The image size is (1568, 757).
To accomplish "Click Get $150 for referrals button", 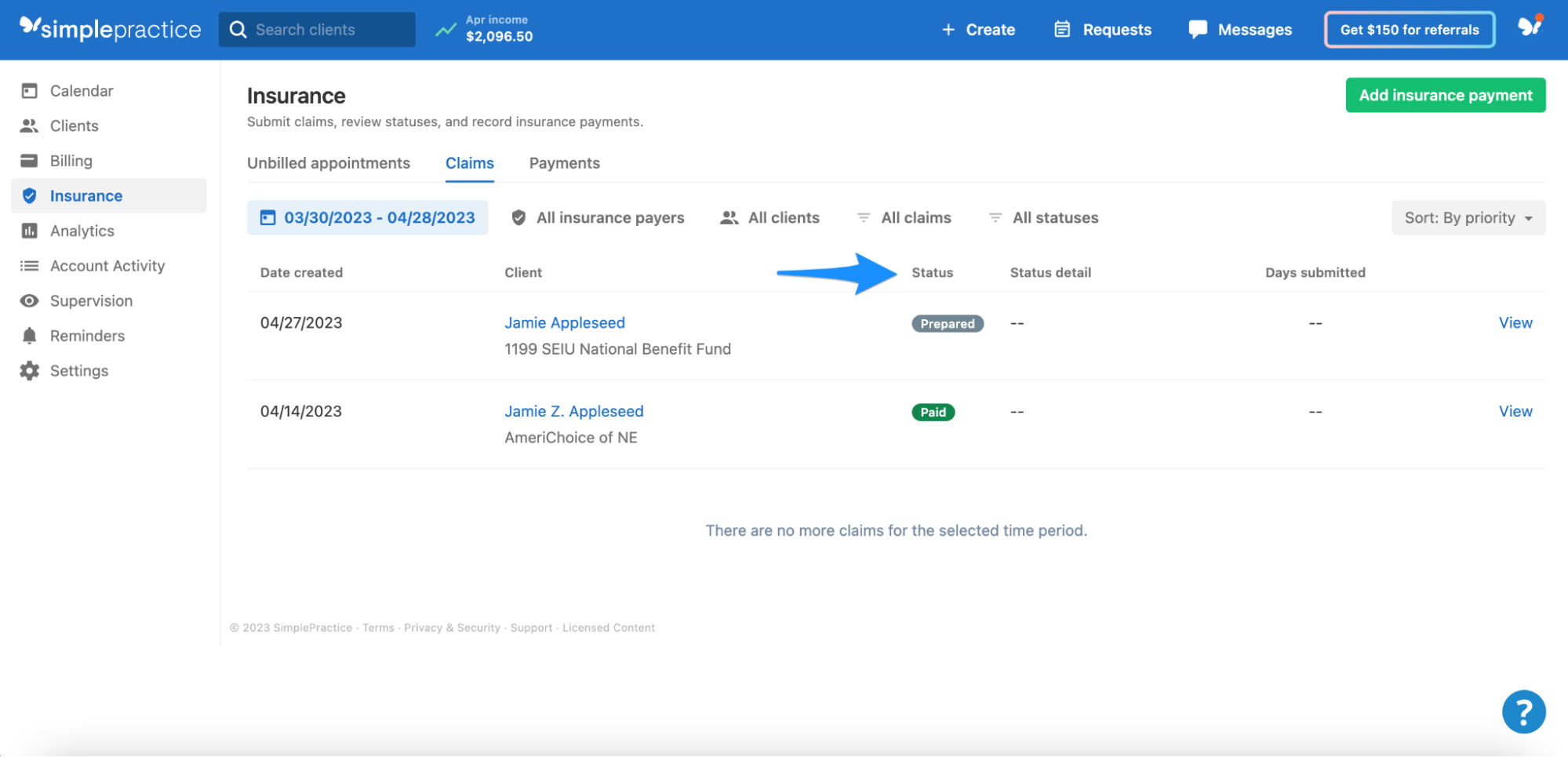I will [x=1410, y=30].
